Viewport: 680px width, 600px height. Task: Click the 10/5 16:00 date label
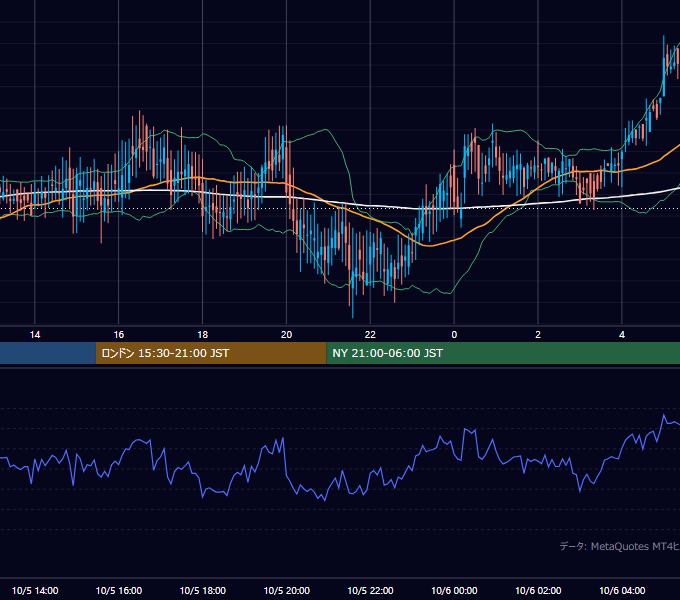[118, 590]
